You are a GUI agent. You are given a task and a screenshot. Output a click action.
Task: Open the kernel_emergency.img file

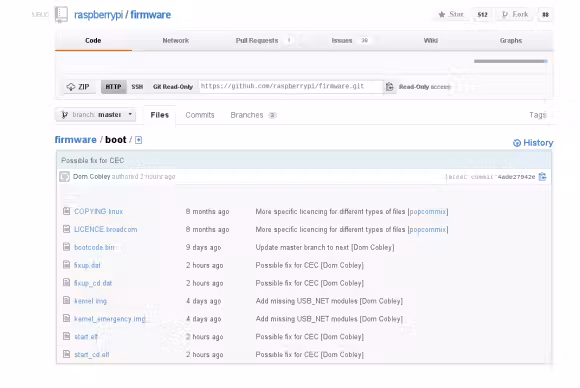[x=109, y=319]
